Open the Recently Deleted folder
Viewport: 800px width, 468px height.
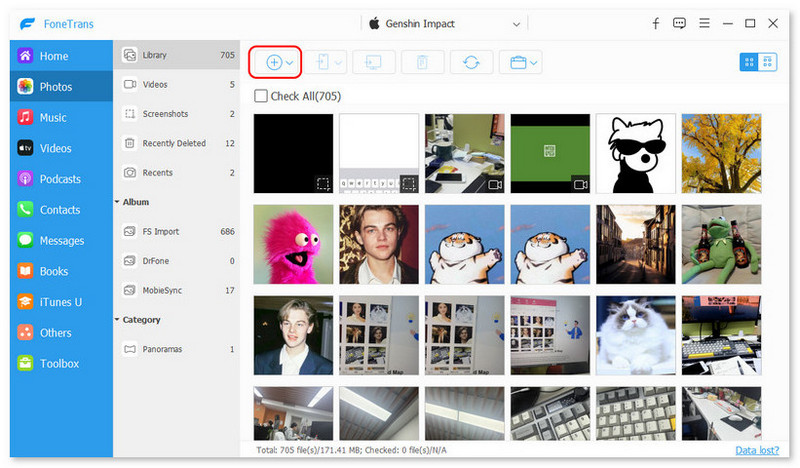click(177, 143)
